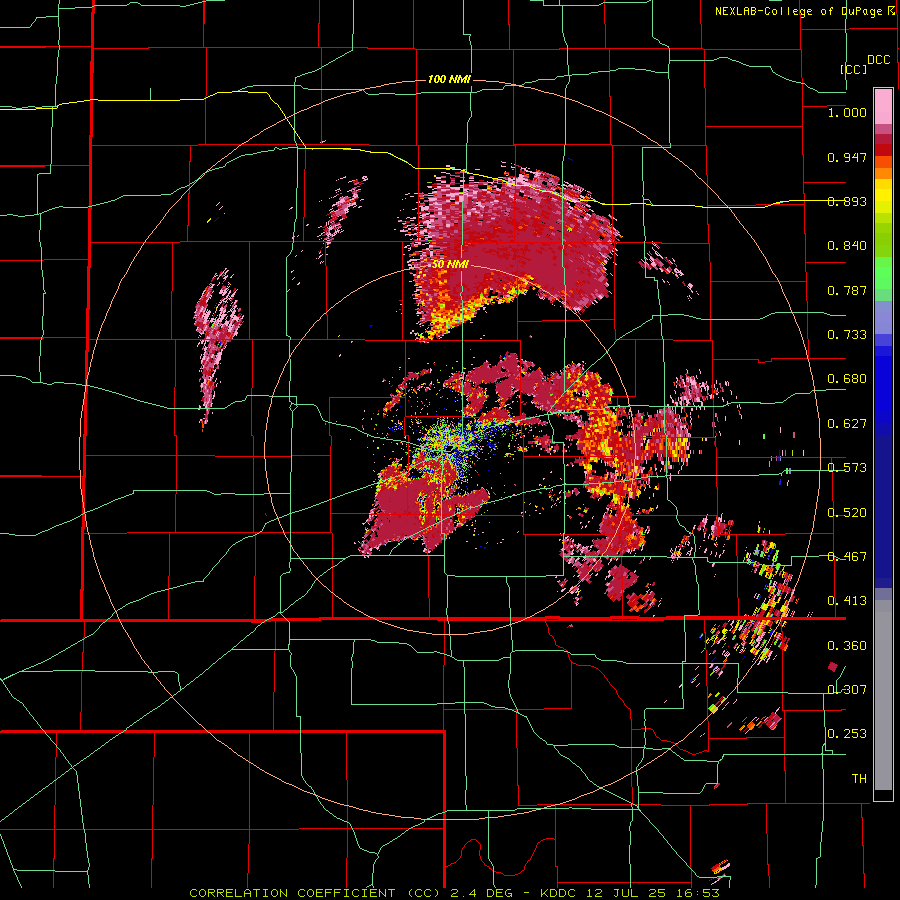Screen dimensions: 900x900
Task: Click the 0.467 color scale value
Action: pos(847,557)
